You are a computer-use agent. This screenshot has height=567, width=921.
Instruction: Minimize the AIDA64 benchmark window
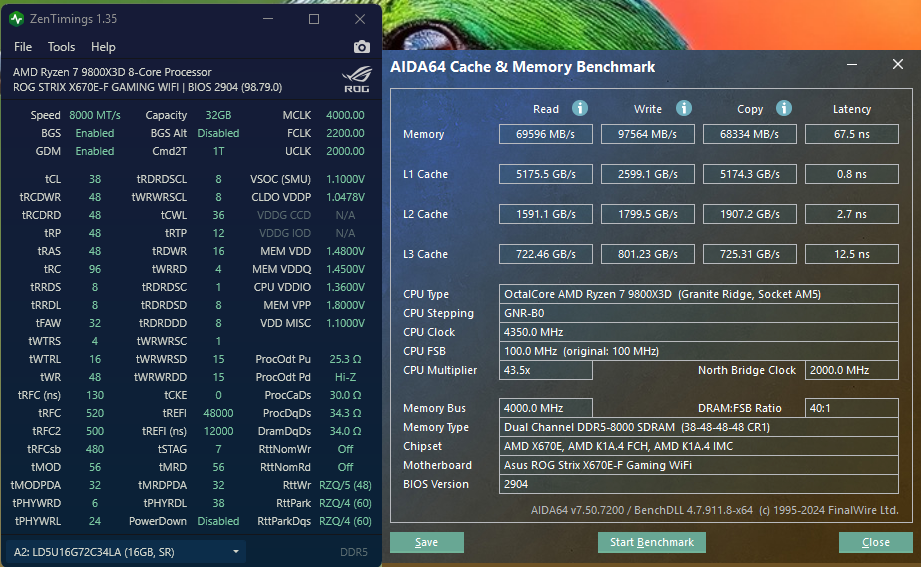click(x=853, y=65)
